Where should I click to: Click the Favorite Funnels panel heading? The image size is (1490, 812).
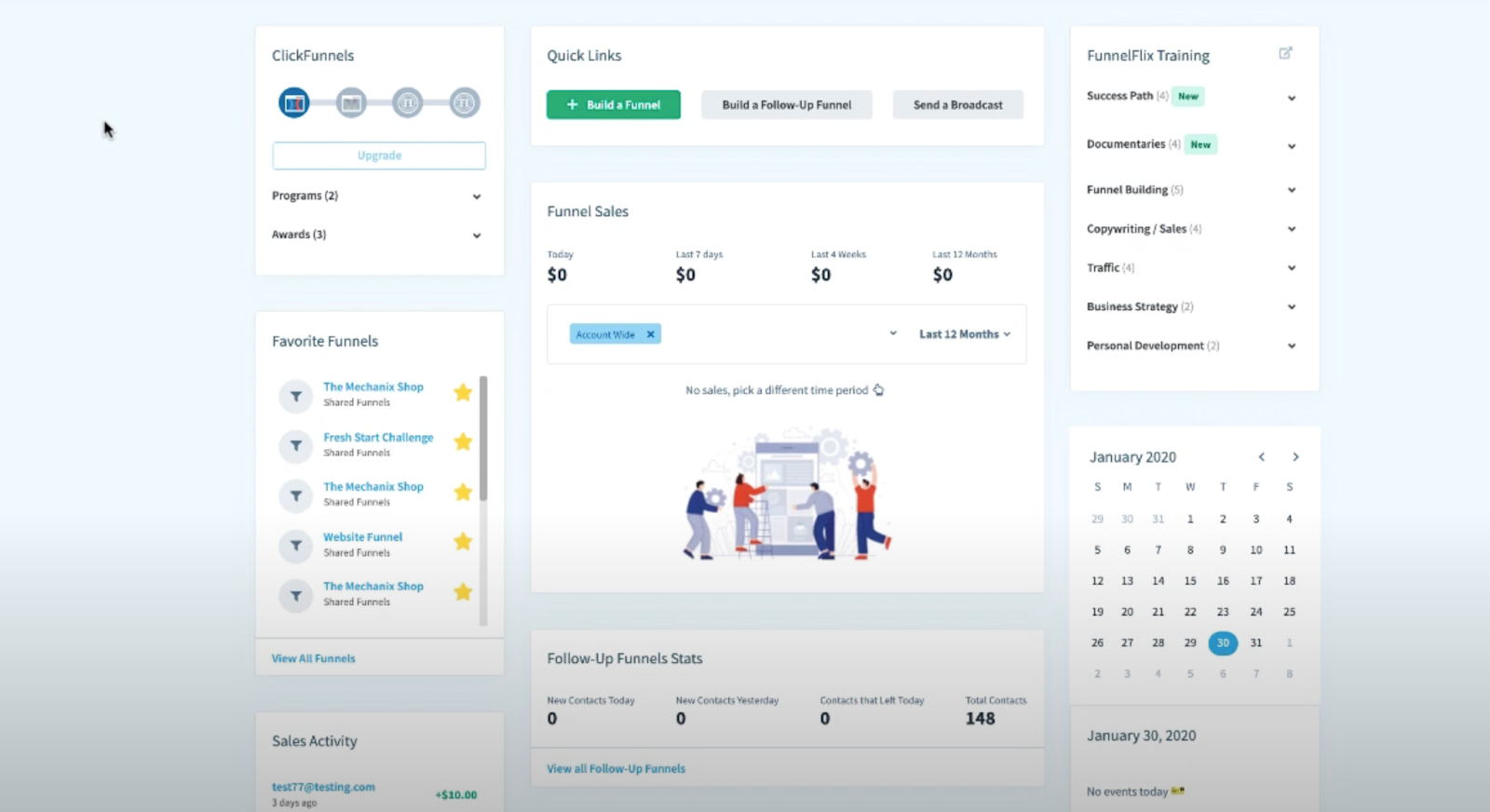(x=325, y=342)
